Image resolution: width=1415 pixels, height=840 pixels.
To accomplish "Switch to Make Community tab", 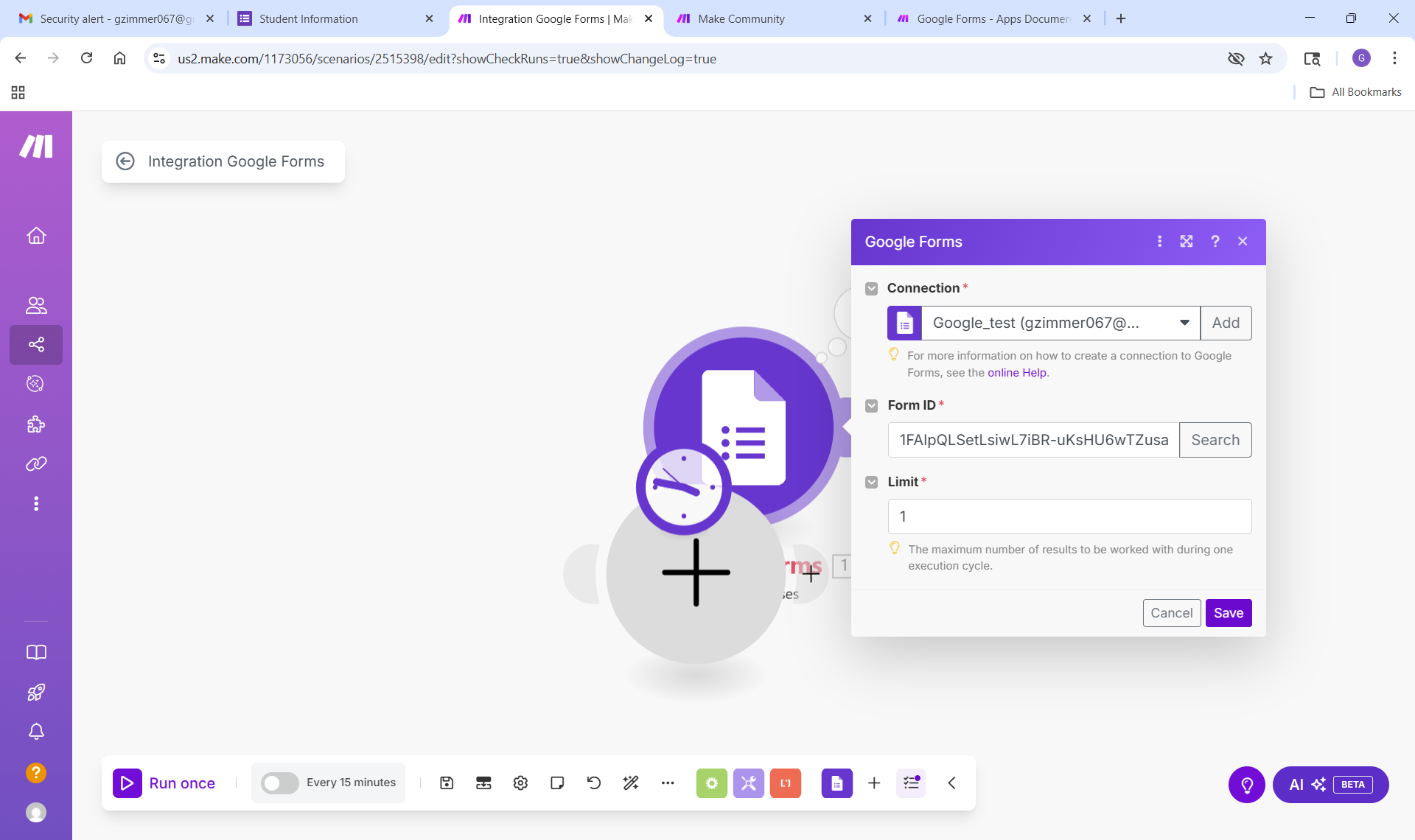I will pos(775,18).
